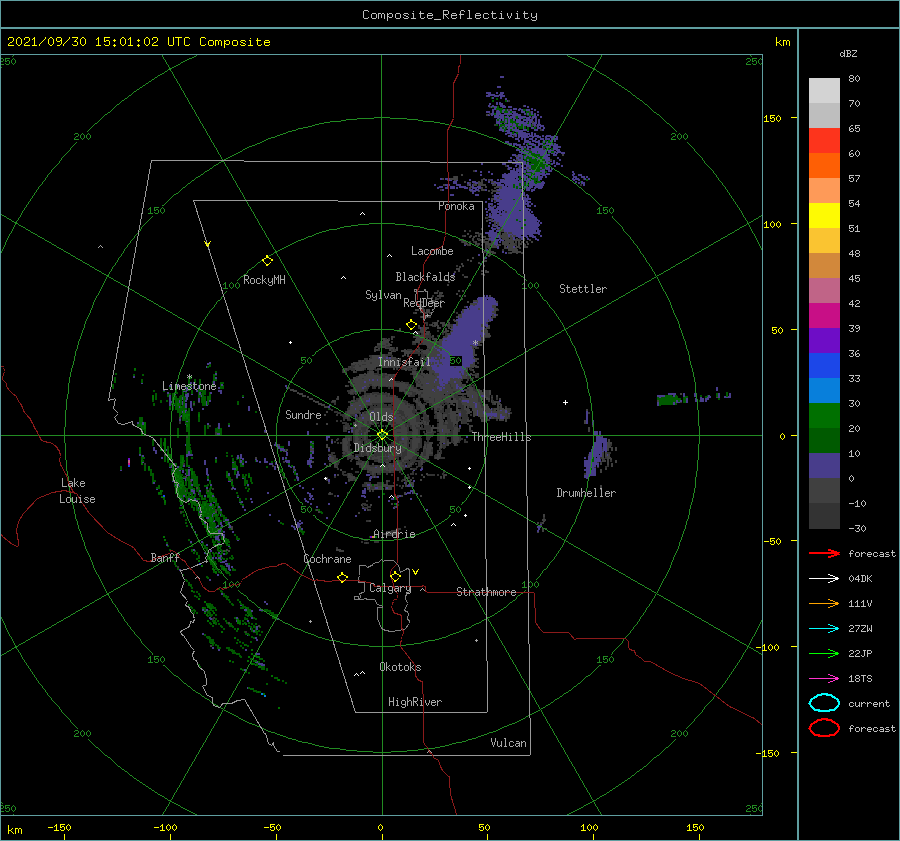This screenshot has width=900, height=841.
Task: Click the white 04DK arrow icon
Action: pos(824,579)
